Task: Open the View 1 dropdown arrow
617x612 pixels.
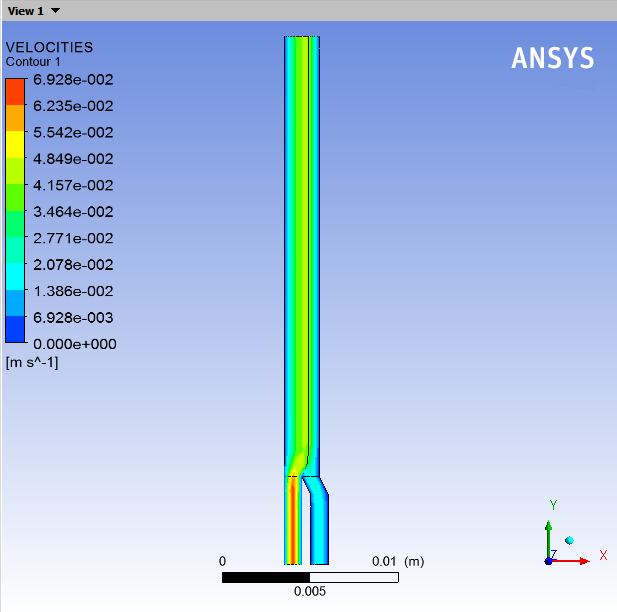Action: click(55, 11)
